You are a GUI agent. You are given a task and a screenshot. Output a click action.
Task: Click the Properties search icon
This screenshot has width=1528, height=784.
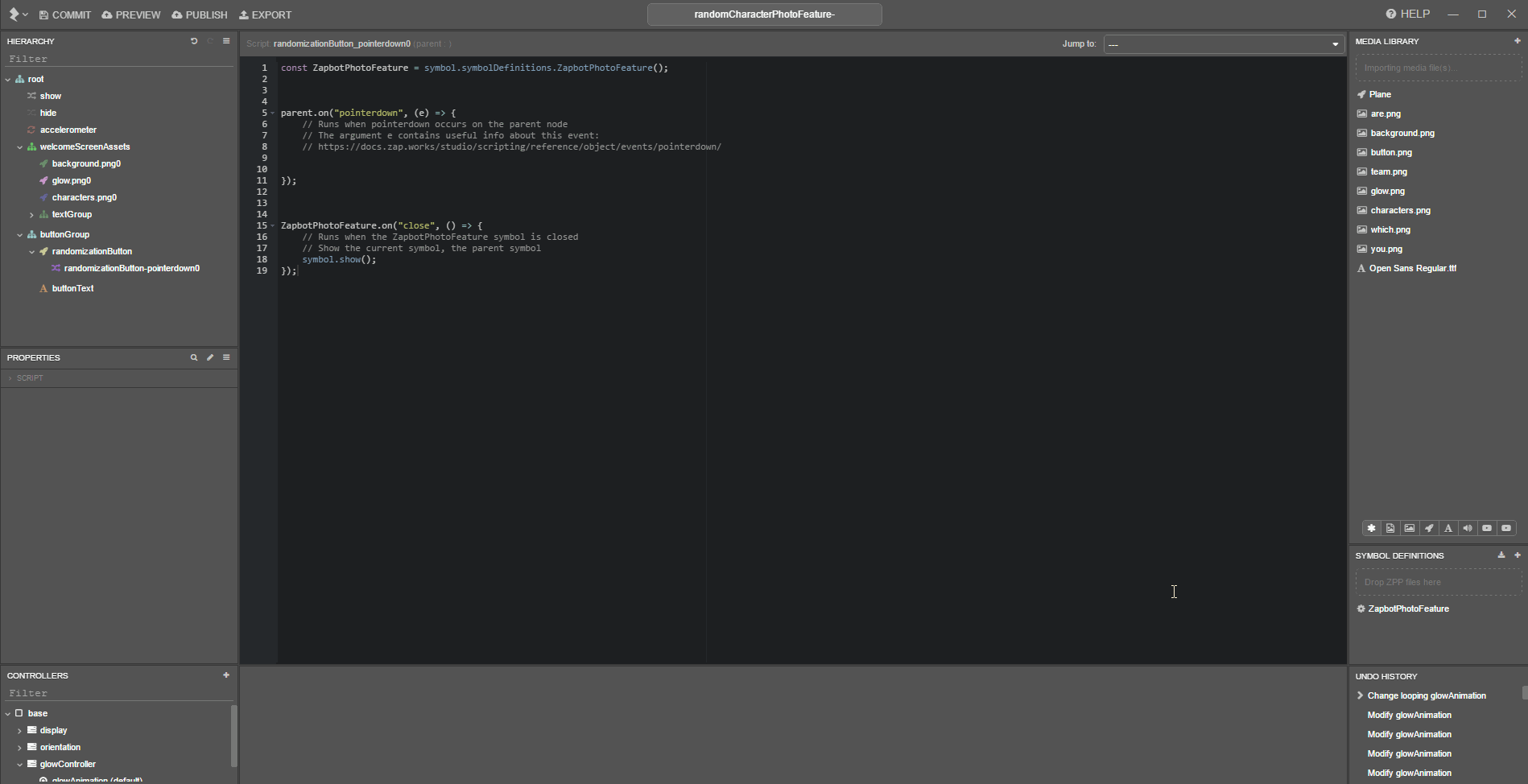point(194,357)
